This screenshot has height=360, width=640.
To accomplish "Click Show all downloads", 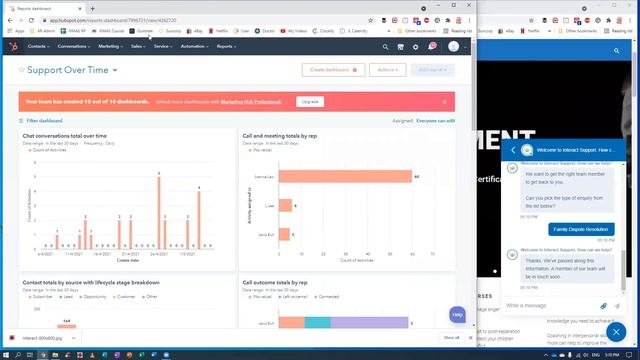I will pyautogui.click(x=451, y=338).
